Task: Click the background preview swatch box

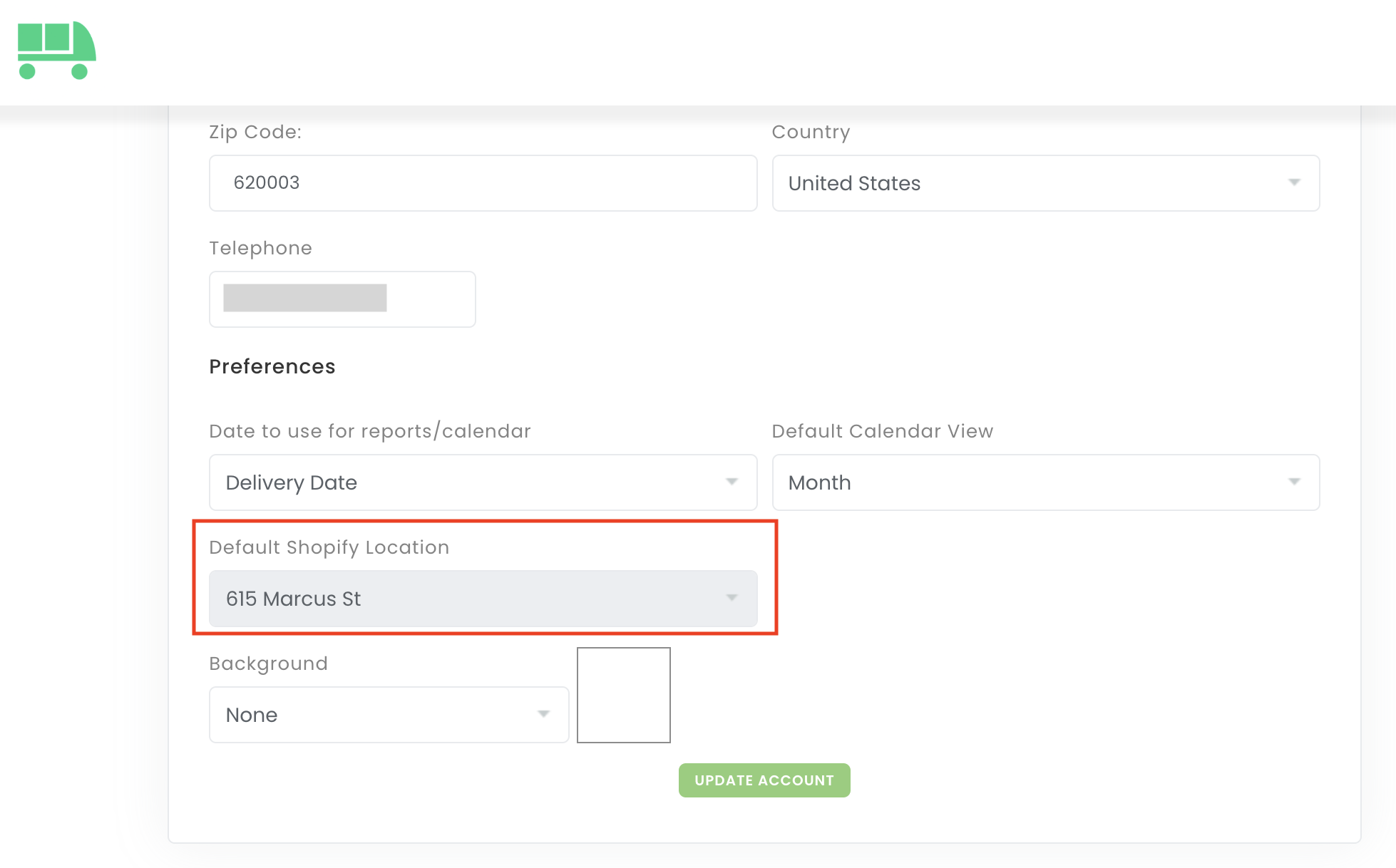Action: point(623,695)
